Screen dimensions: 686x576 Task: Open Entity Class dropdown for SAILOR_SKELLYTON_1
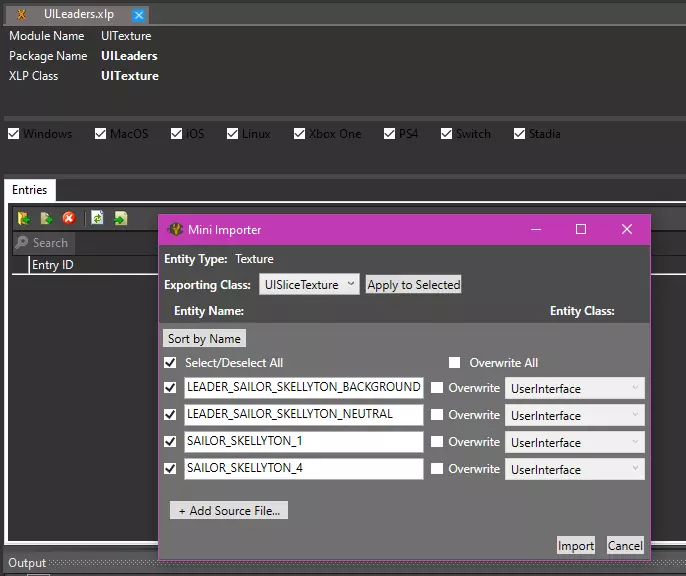574,442
